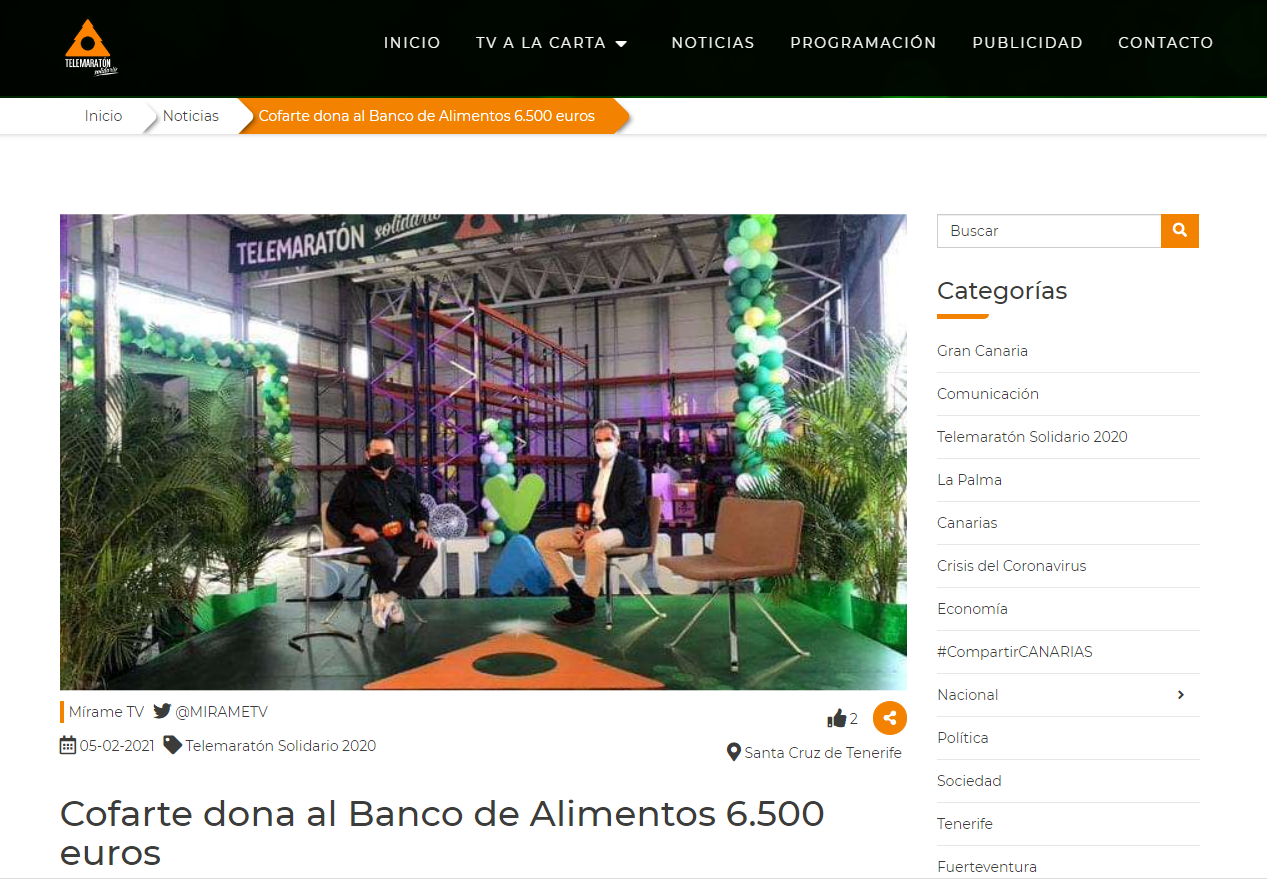The height and width of the screenshot is (880, 1267).
Task: Open the NOTICIAS menu item
Action: point(713,43)
